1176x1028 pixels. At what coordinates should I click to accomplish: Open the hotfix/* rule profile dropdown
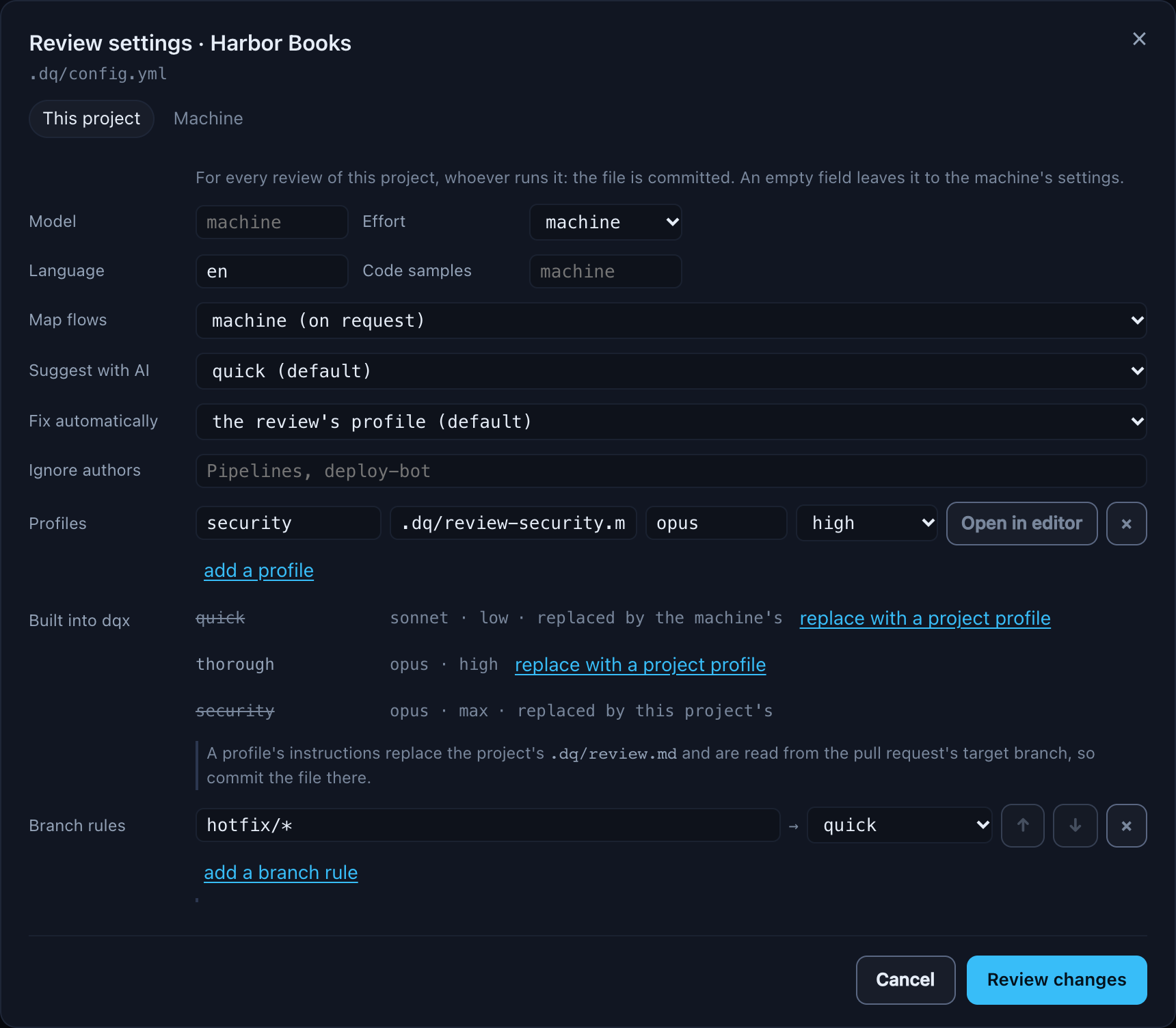[899, 826]
